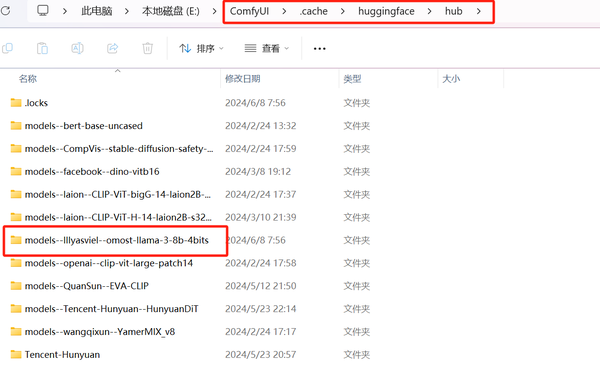This screenshot has width=600, height=371.
Task: Select models--Tencent-Hunyuan--HunyuanDiT folder
Action: pos(111,309)
